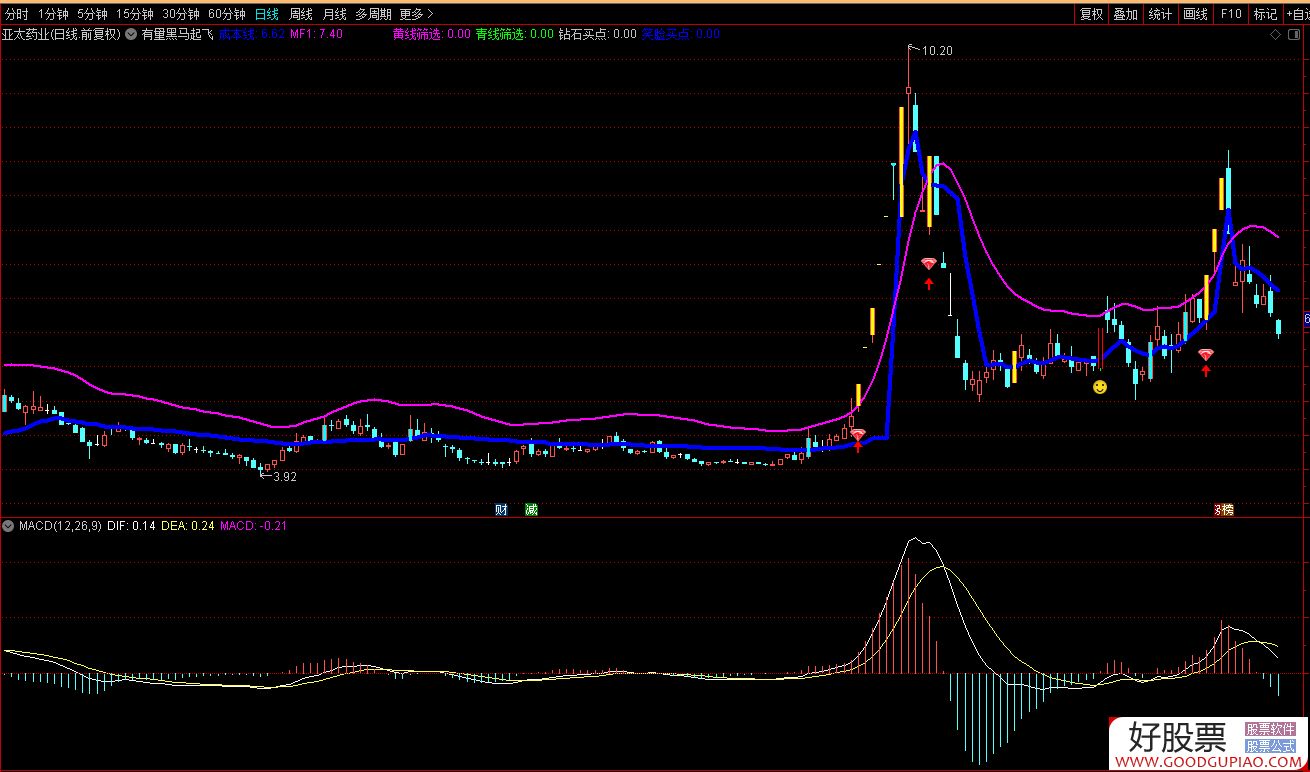The image size is (1310, 772).
Task: Click the 3.92 low price label
Action: coord(284,477)
